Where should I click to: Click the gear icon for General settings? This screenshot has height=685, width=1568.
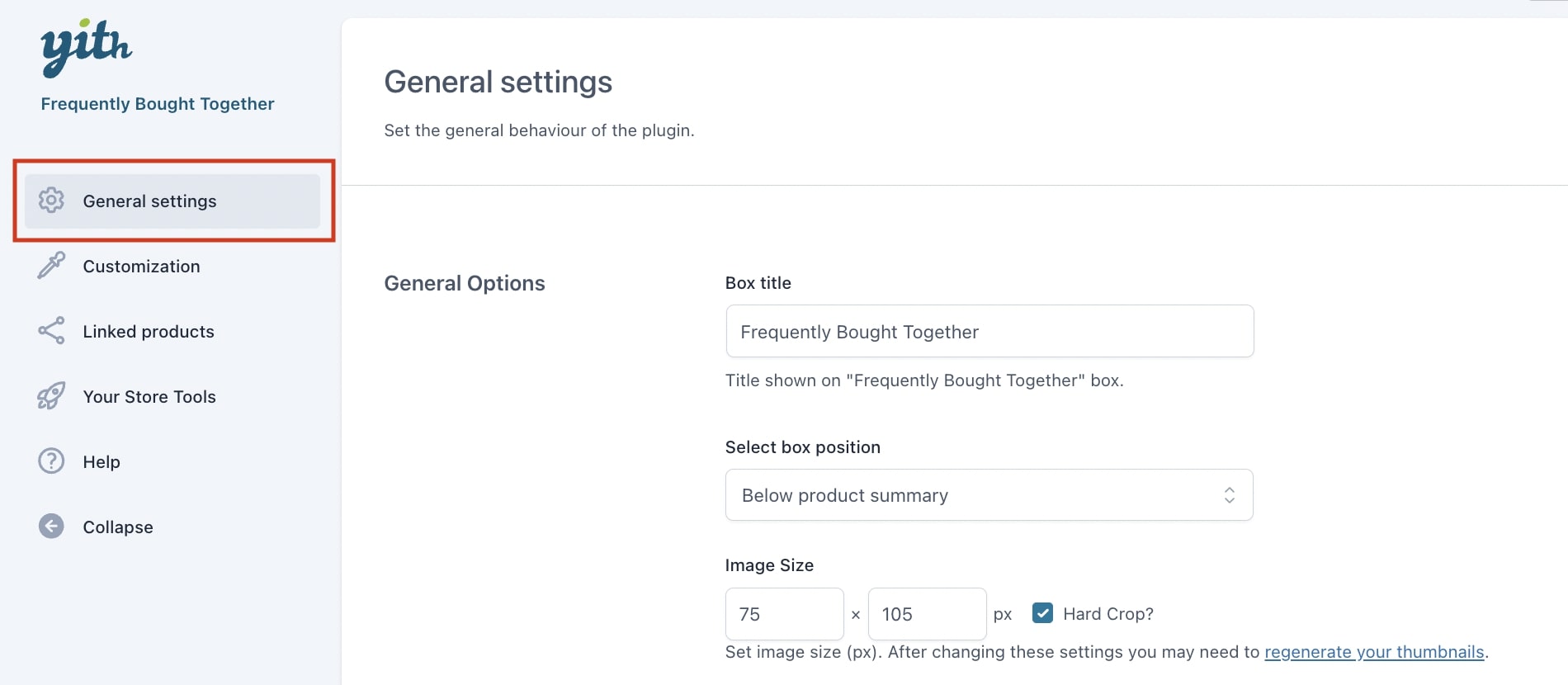(x=51, y=201)
